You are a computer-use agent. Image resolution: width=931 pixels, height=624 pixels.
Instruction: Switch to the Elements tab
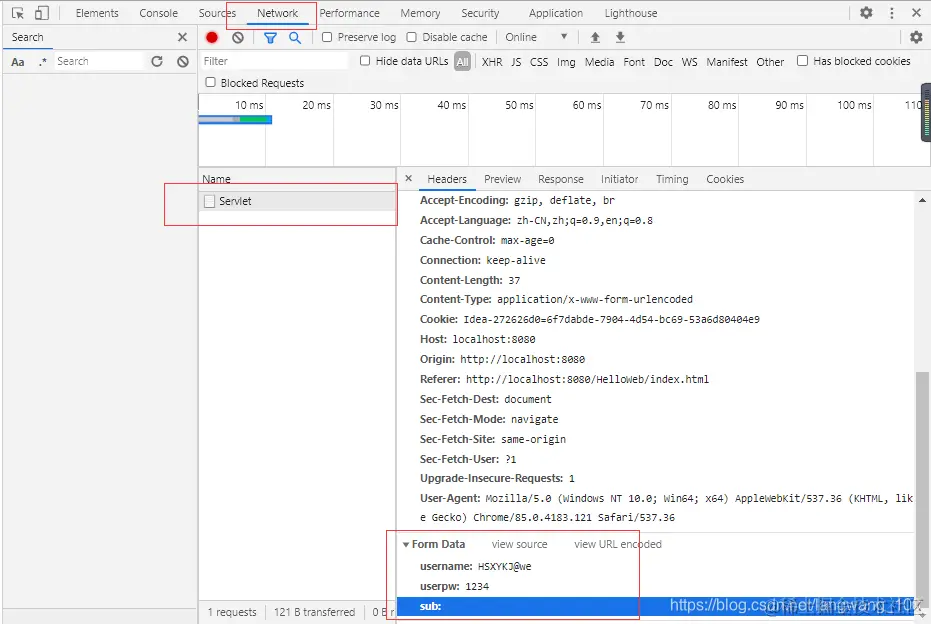click(x=97, y=13)
